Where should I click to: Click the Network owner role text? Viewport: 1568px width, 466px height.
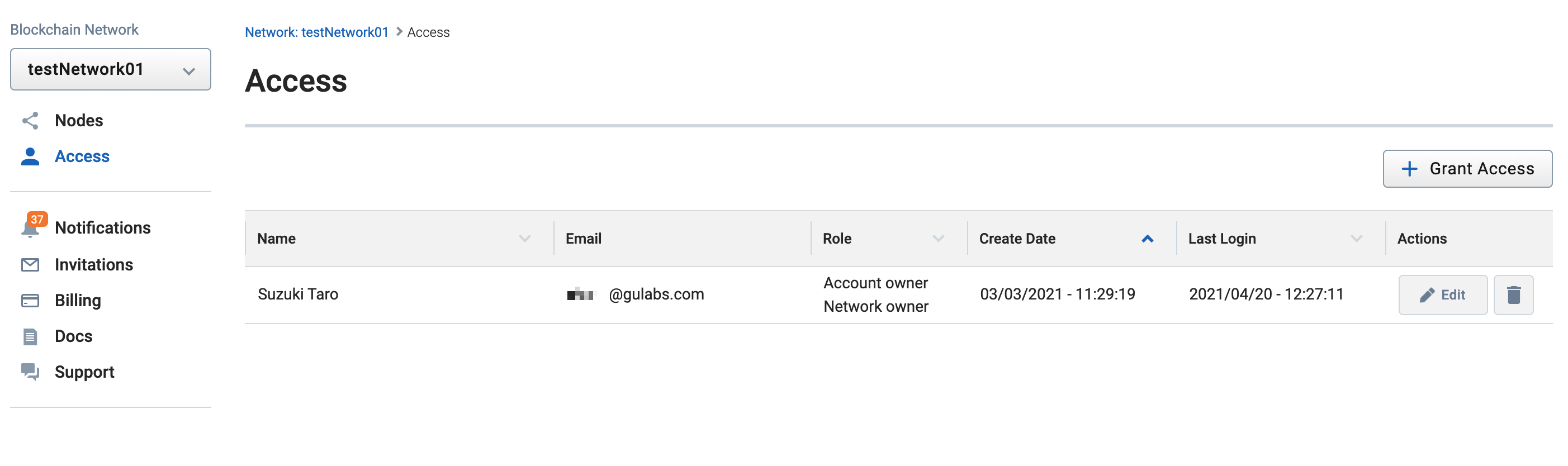click(x=876, y=307)
